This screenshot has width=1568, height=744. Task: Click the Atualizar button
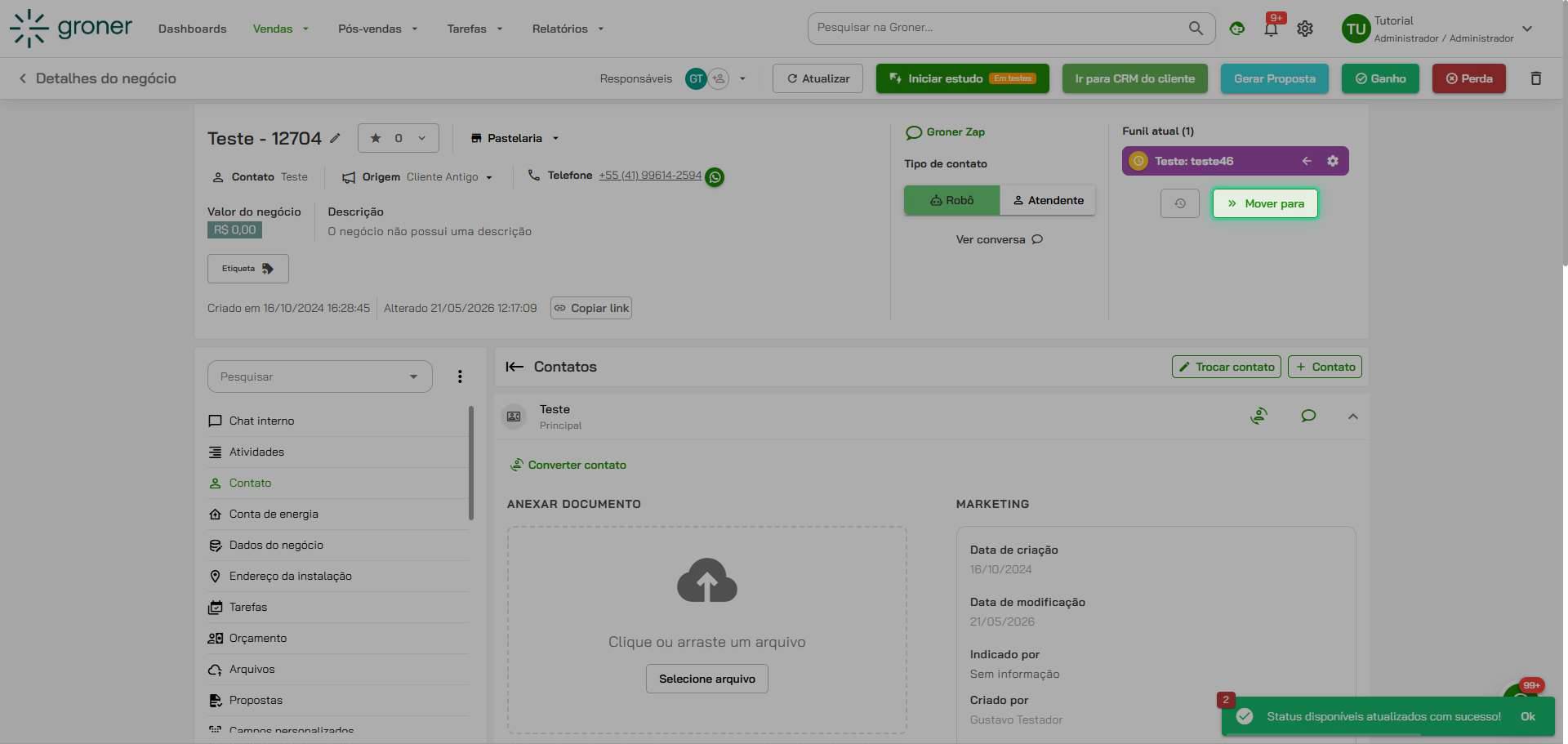817,78
